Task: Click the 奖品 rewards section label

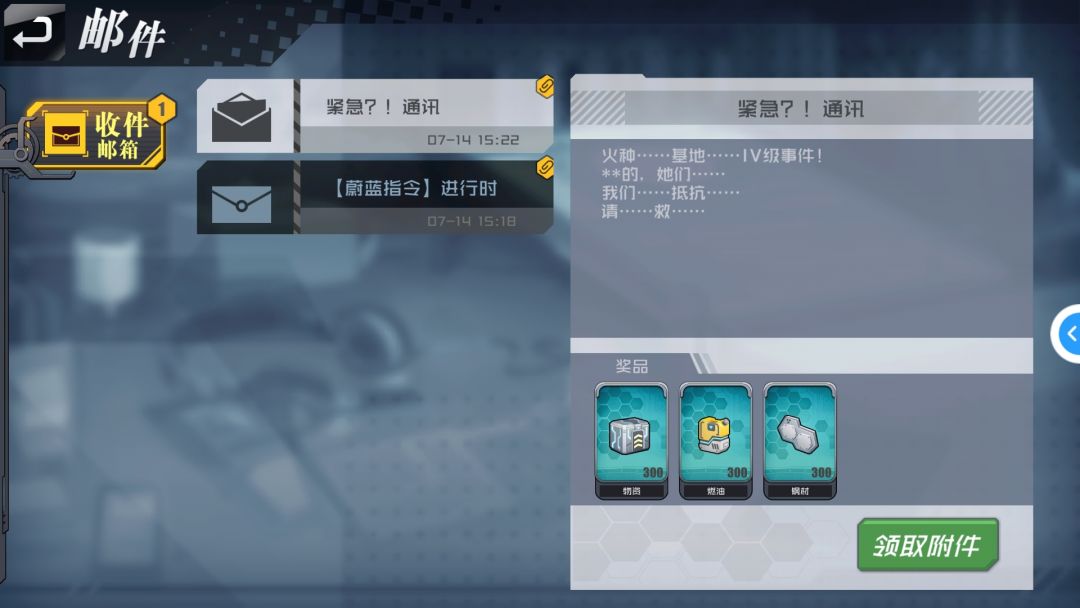Action: tap(632, 366)
